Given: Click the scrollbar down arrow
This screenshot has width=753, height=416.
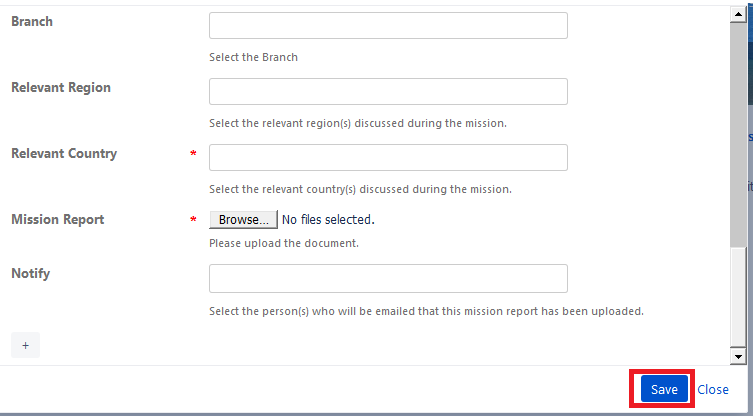Looking at the screenshot, I should click(x=738, y=356).
